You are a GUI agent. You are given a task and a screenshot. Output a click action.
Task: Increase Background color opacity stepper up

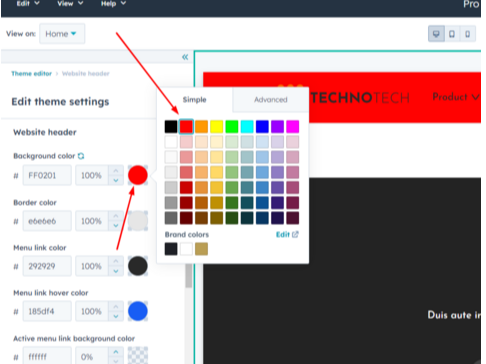coord(116,171)
